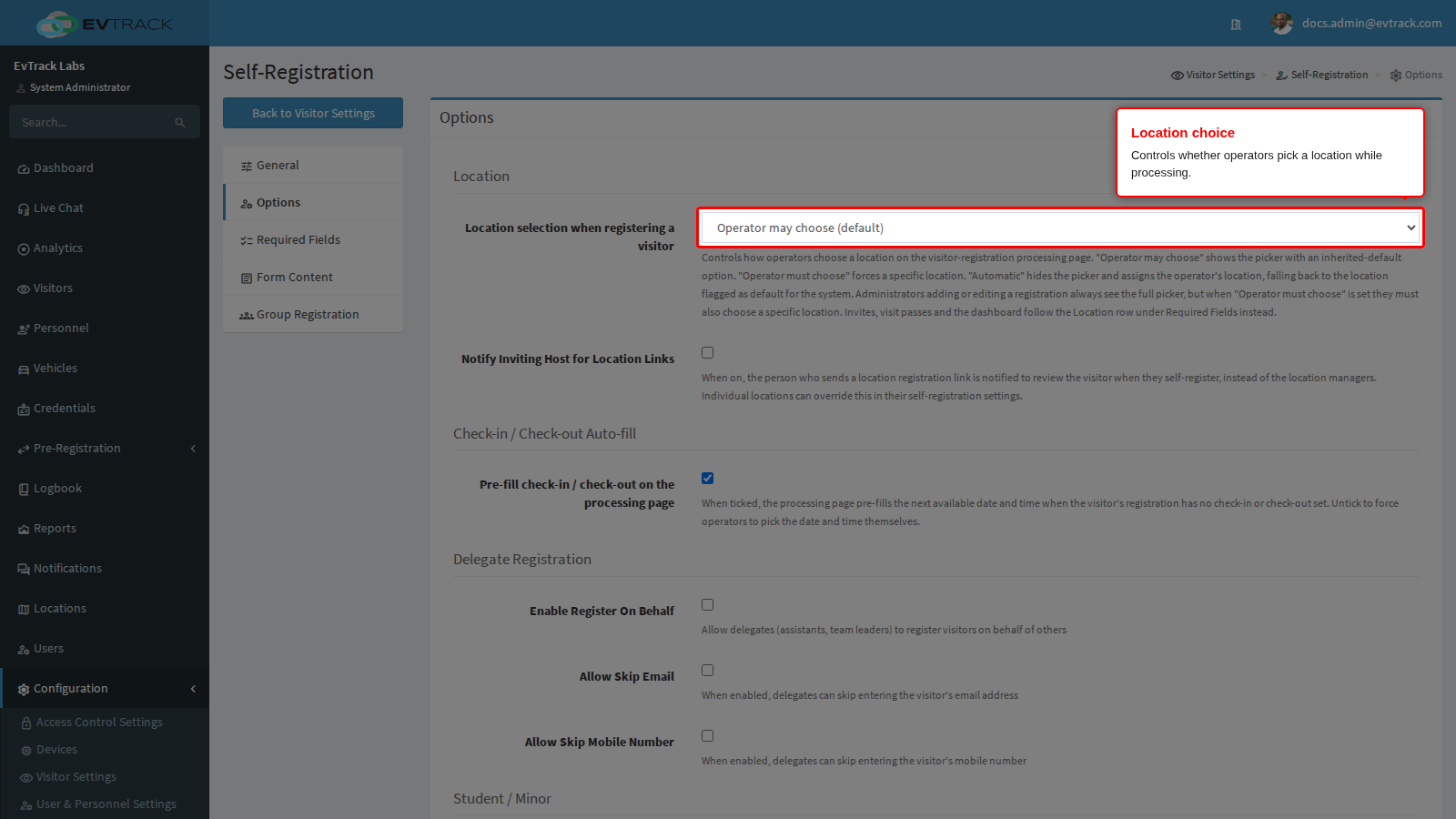Open Form Content tab
Screen dimensions: 1456x819
pyautogui.click(x=313, y=278)
